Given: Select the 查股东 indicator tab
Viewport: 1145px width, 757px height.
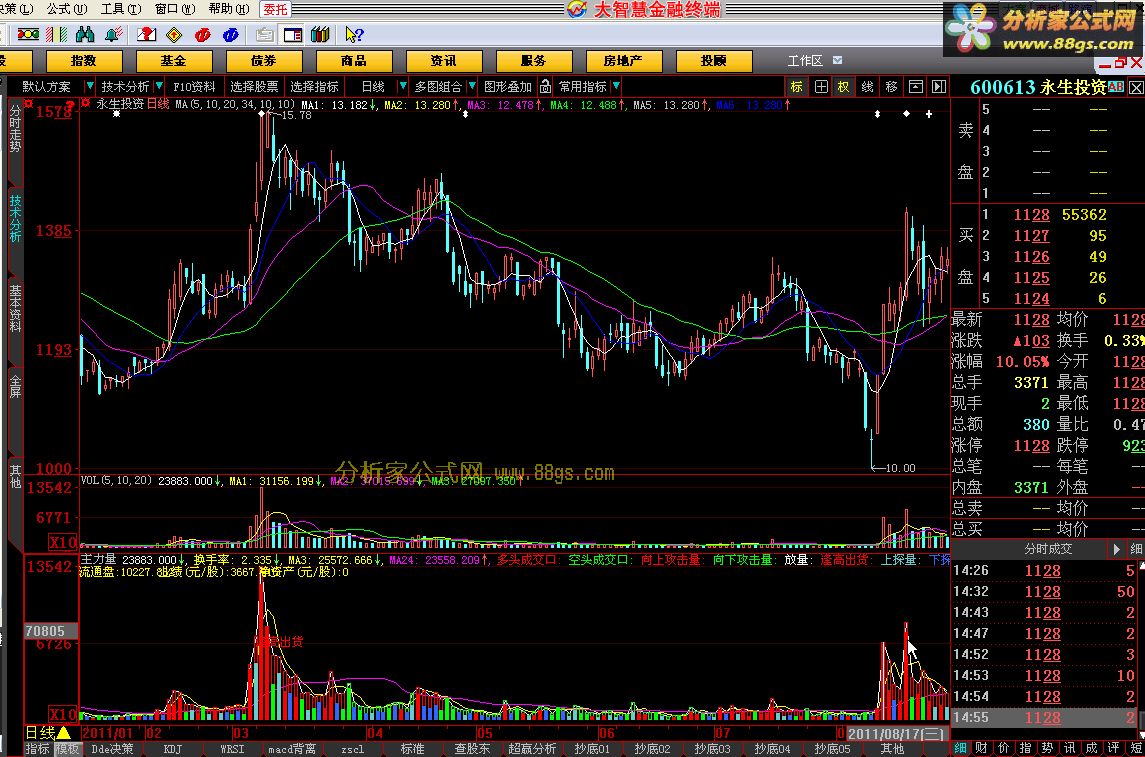Looking at the screenshot, I should point(472,749).
